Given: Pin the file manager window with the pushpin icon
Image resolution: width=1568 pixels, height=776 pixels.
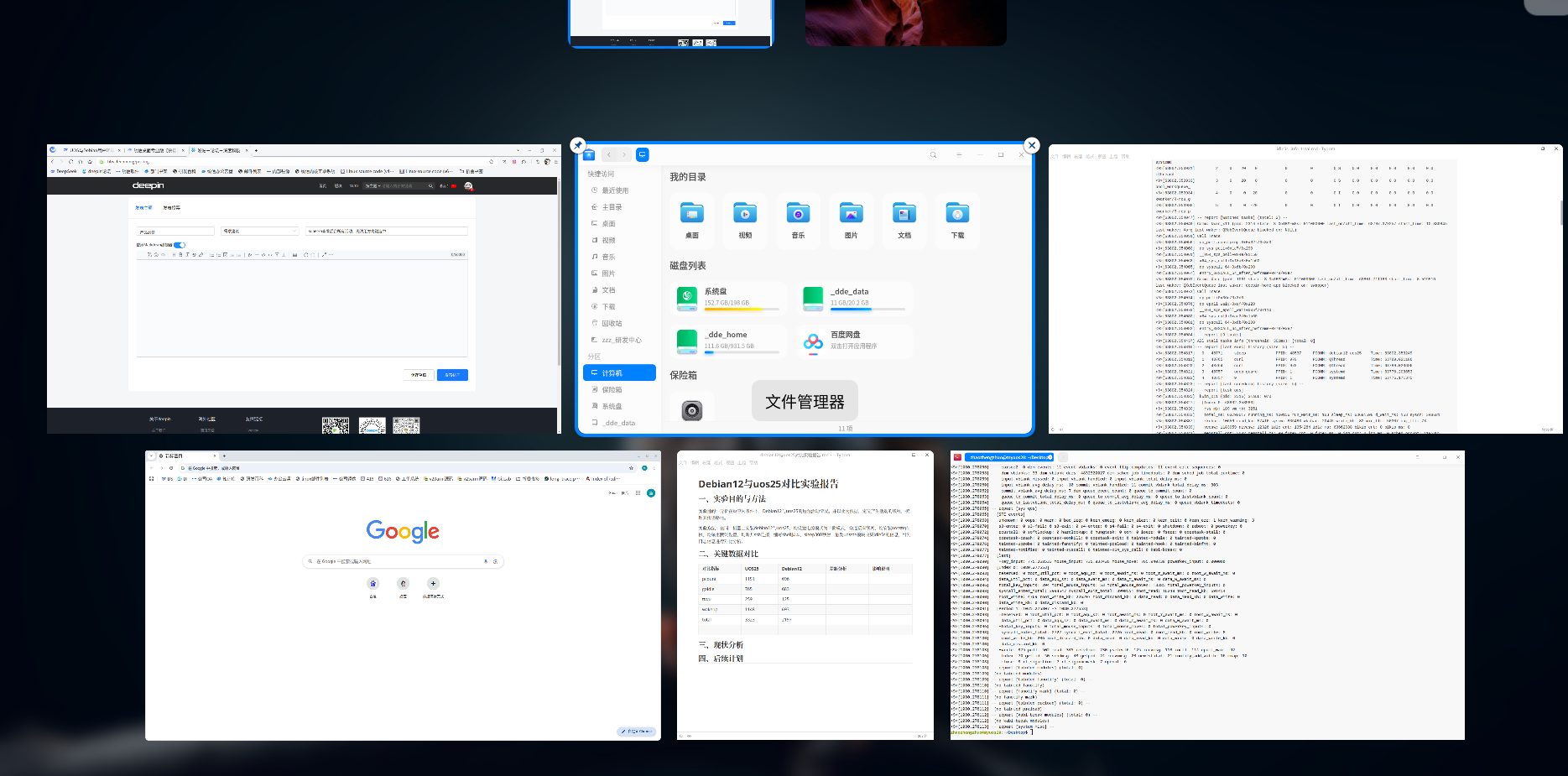Looking at the screenshot, I should [577, 145].
